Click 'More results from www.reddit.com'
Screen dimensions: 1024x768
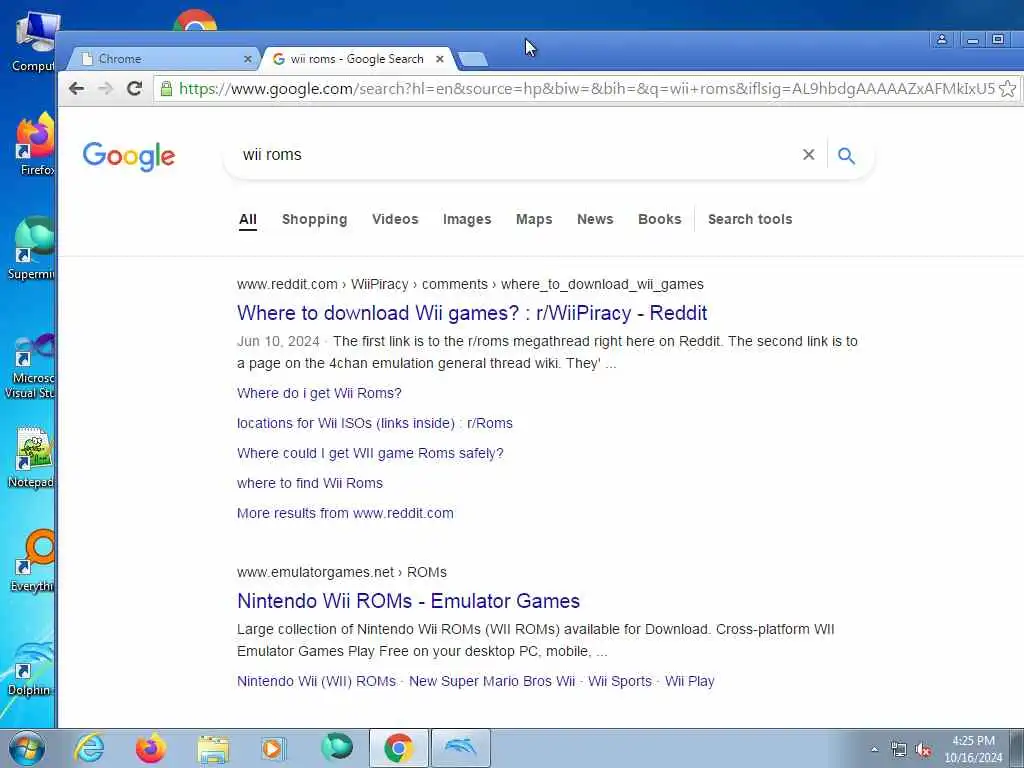[x=345, y=513]
